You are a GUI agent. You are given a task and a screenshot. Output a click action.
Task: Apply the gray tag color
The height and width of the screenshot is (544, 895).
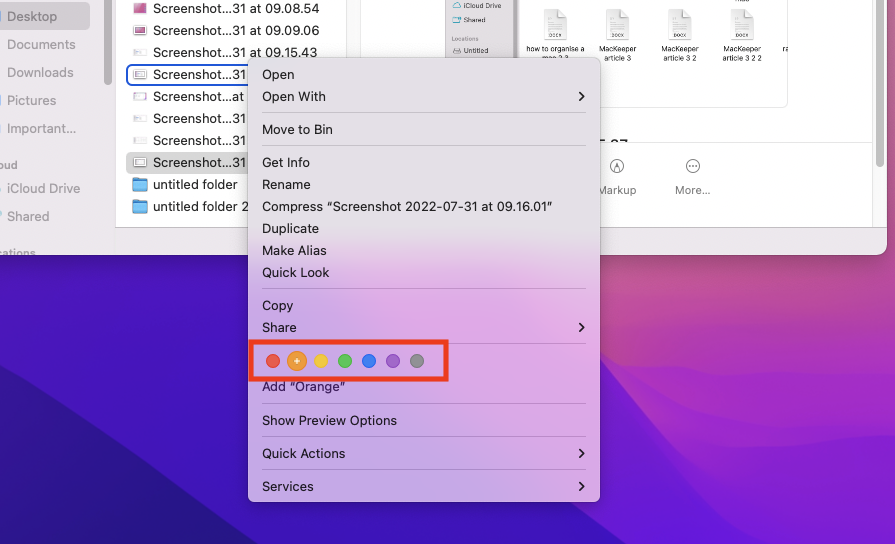point(417,361)
